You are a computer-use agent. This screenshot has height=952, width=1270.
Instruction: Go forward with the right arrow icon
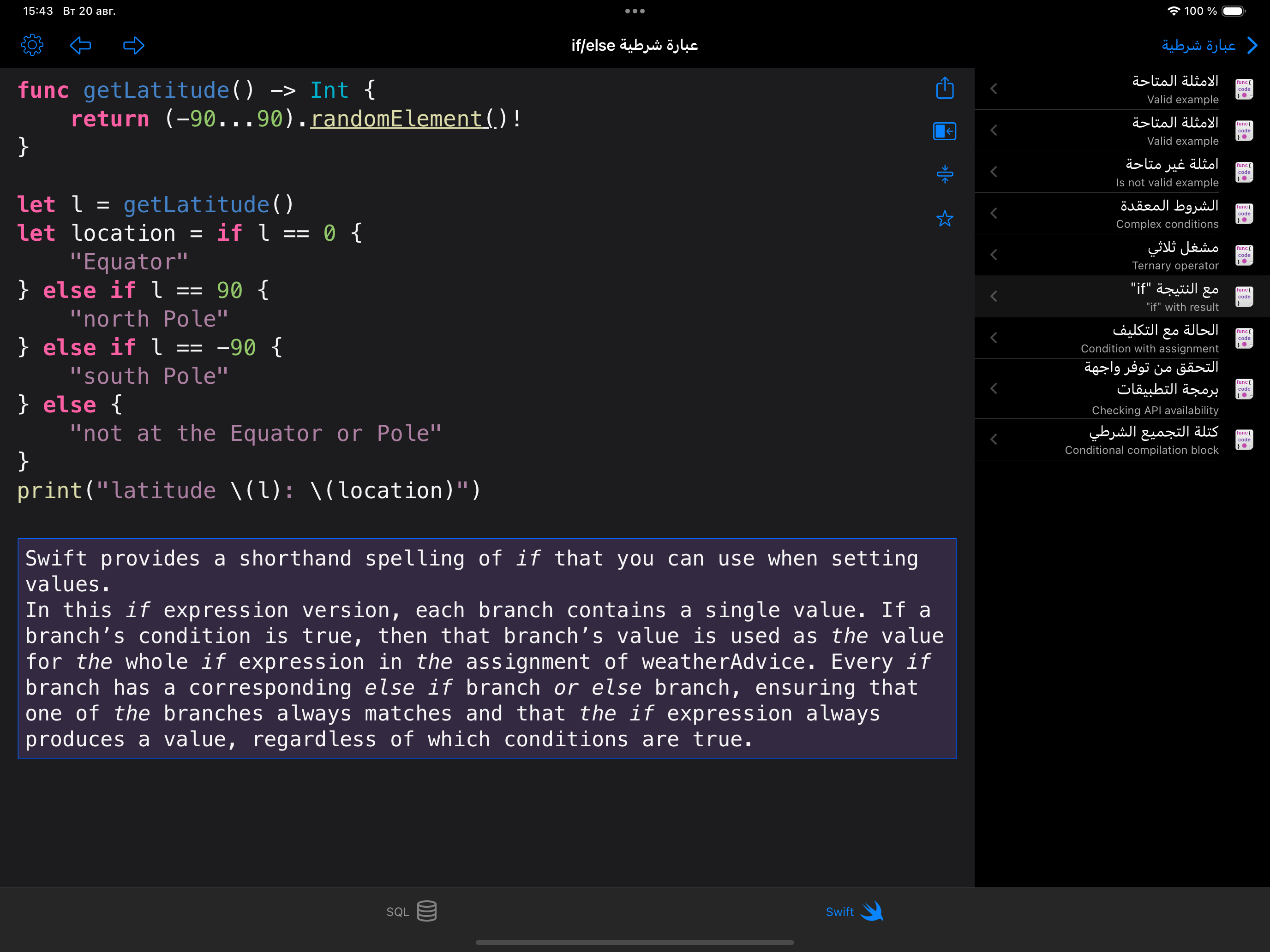coord(134,45)
